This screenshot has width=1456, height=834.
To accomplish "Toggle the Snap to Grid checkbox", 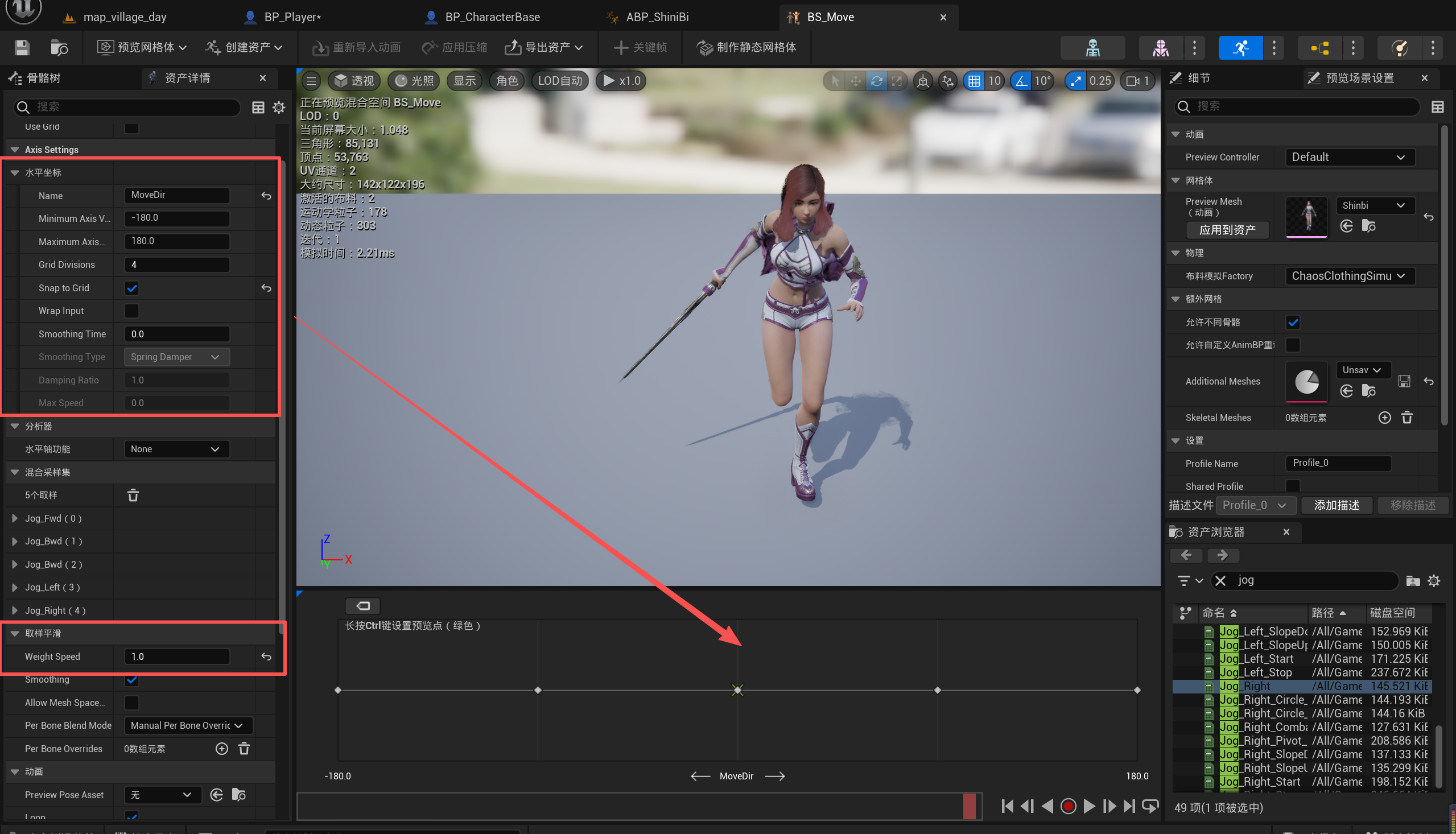I will (132, 288).
